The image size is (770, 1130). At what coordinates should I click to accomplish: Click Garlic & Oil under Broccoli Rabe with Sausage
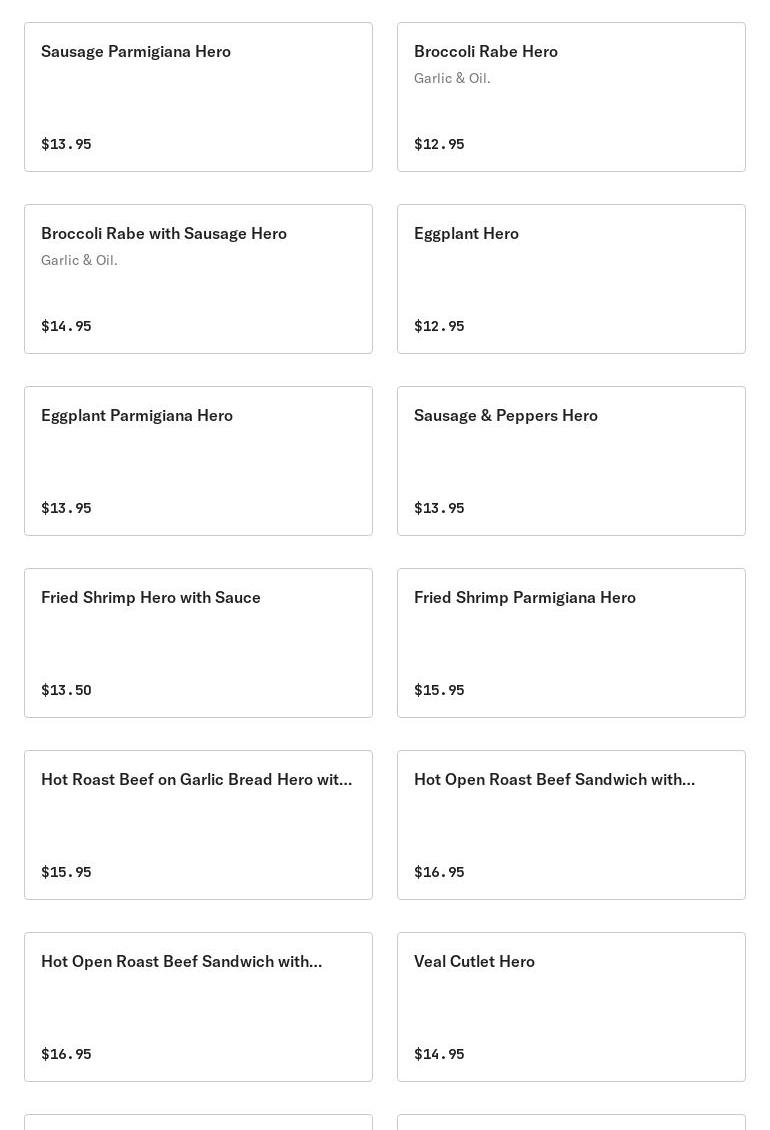(79, 260)
